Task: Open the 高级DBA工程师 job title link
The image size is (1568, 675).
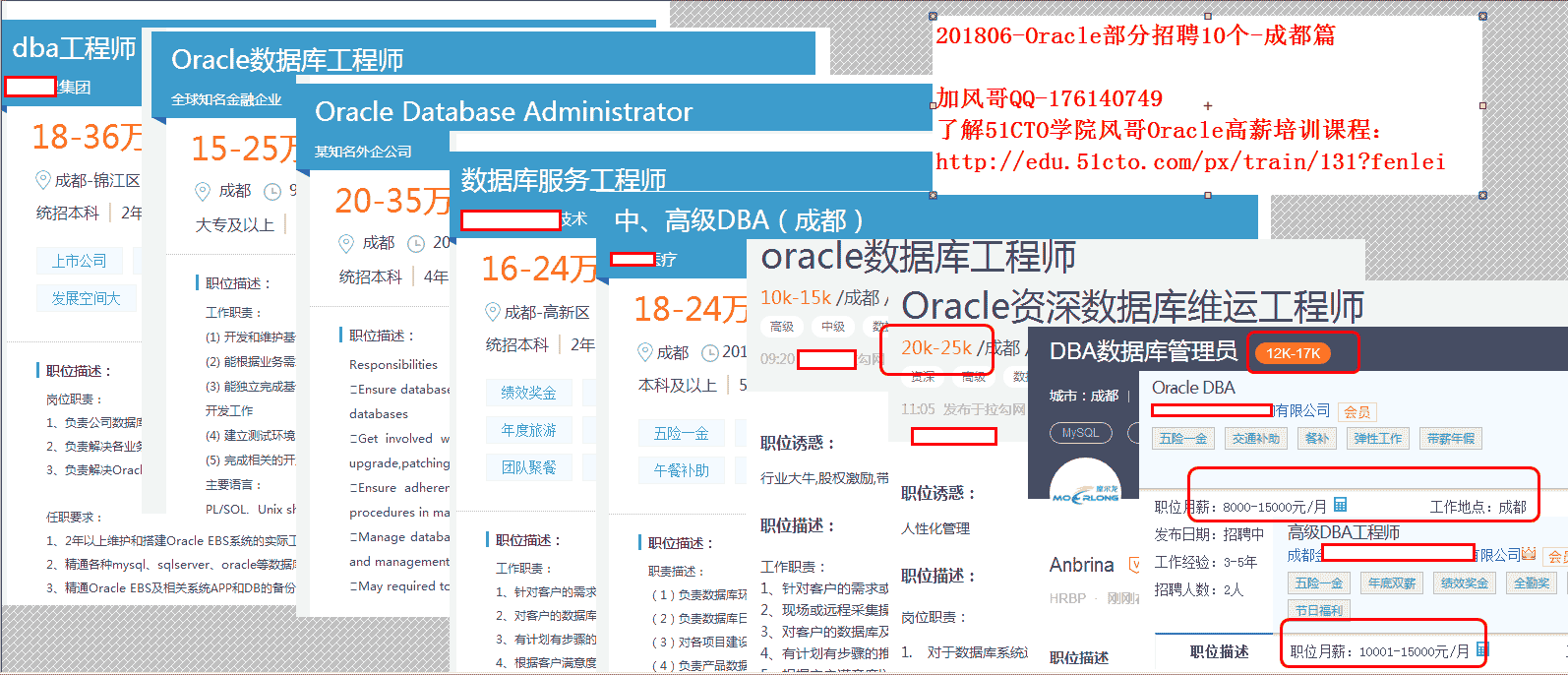Action: (1344, 532)
